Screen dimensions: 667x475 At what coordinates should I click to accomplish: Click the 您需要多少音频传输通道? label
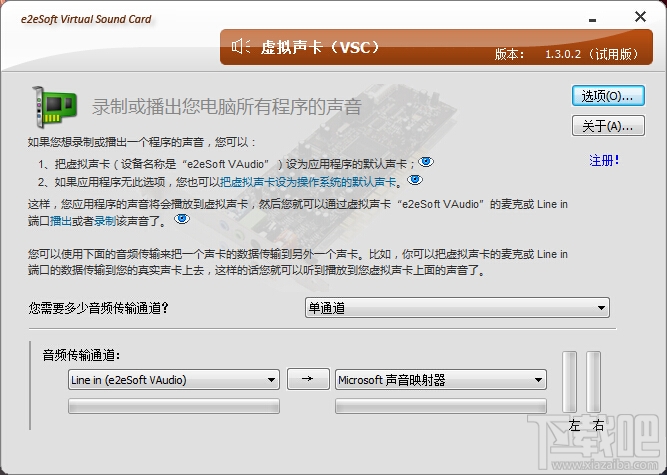pos(99,308)
